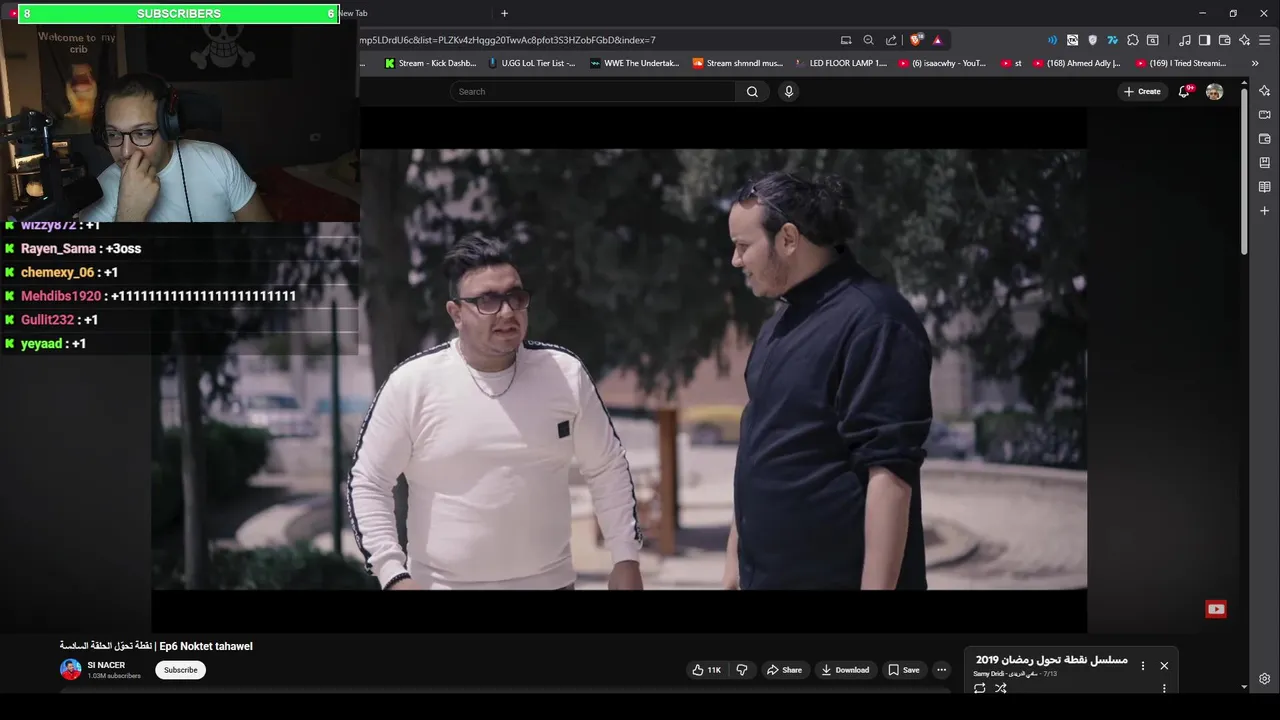This screenshot has width=1280, height=720.
Task: Open the three-dot more actions menu under video
Action: pos(941,670)
